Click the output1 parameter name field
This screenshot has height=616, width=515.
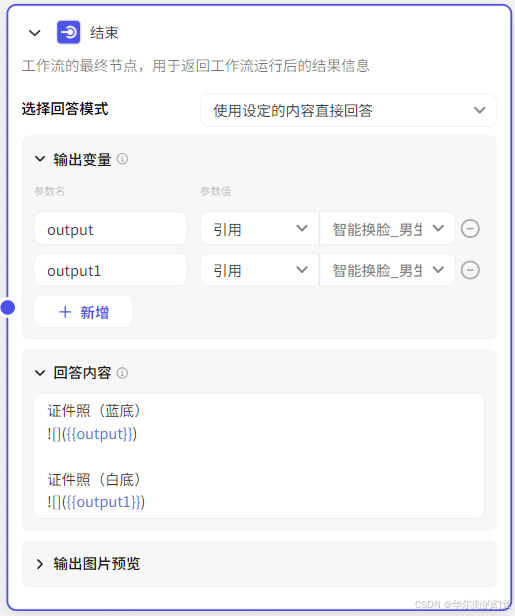(x=111, y=270)
